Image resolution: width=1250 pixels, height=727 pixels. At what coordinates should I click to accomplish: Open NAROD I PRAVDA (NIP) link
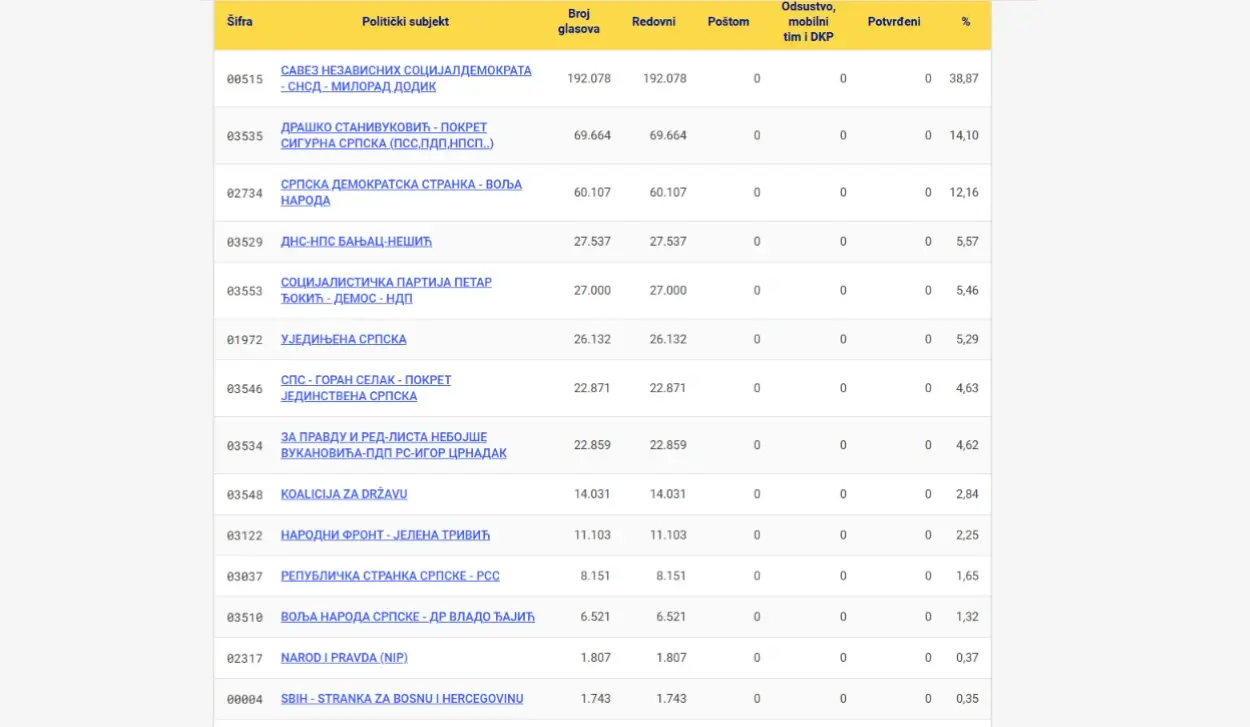(x=344, y=658)
